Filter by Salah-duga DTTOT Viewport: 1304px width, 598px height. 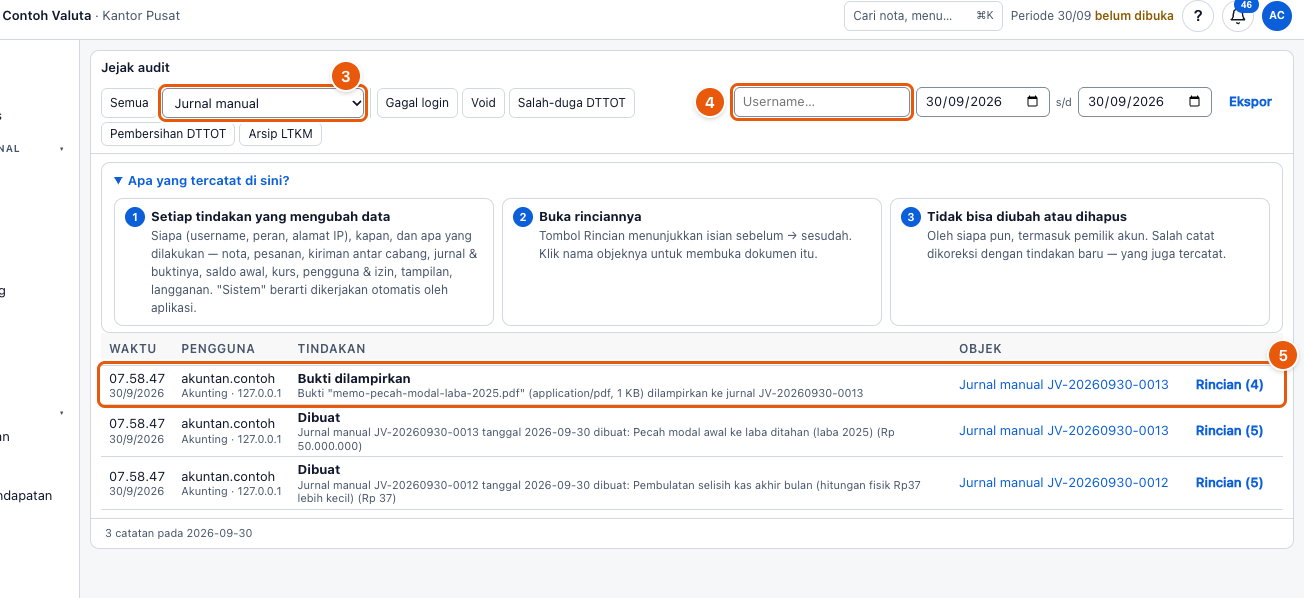[572, 103]
